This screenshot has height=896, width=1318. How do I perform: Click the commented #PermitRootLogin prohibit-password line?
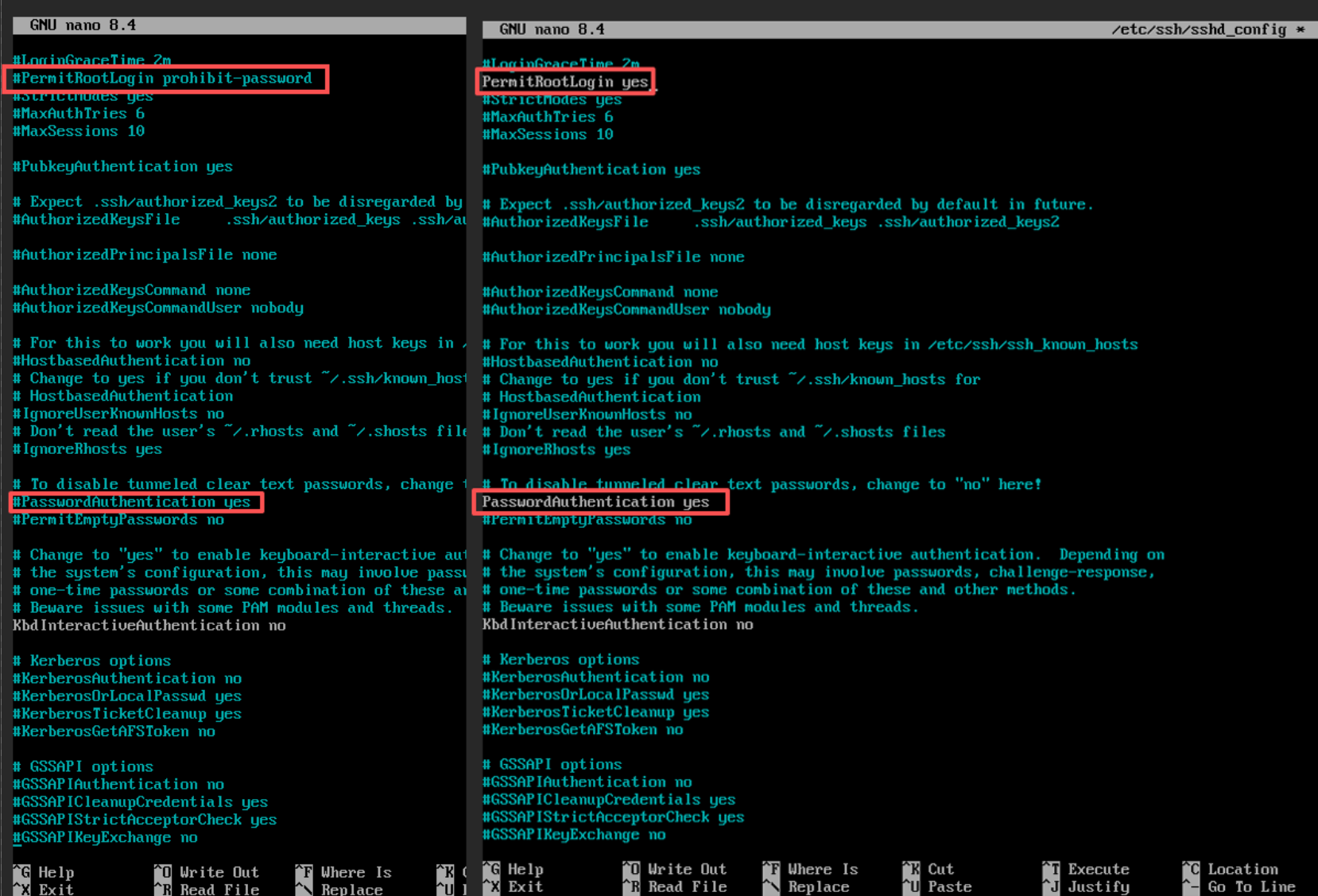166,78
